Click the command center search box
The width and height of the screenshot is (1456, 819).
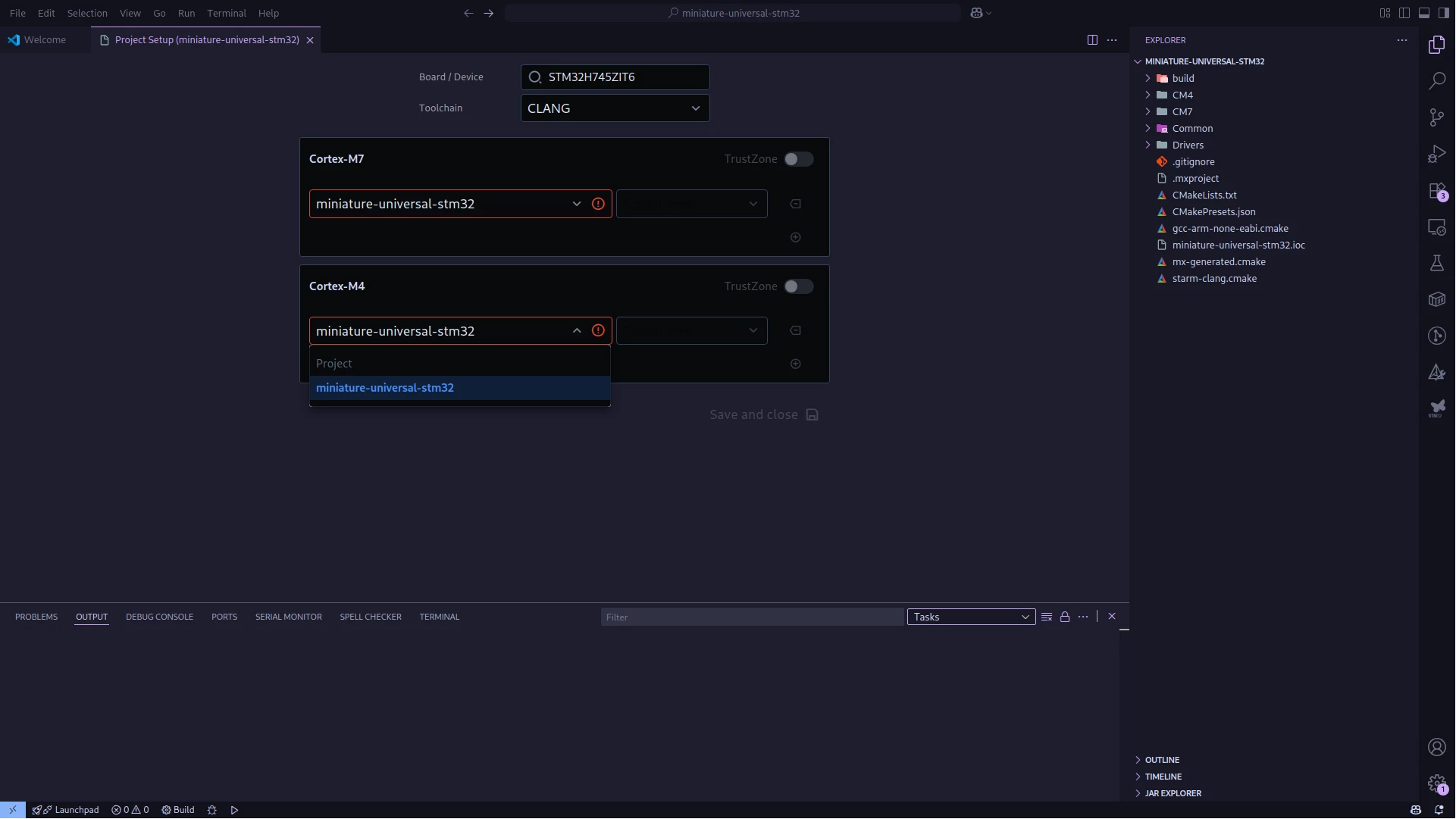[733, 13]
